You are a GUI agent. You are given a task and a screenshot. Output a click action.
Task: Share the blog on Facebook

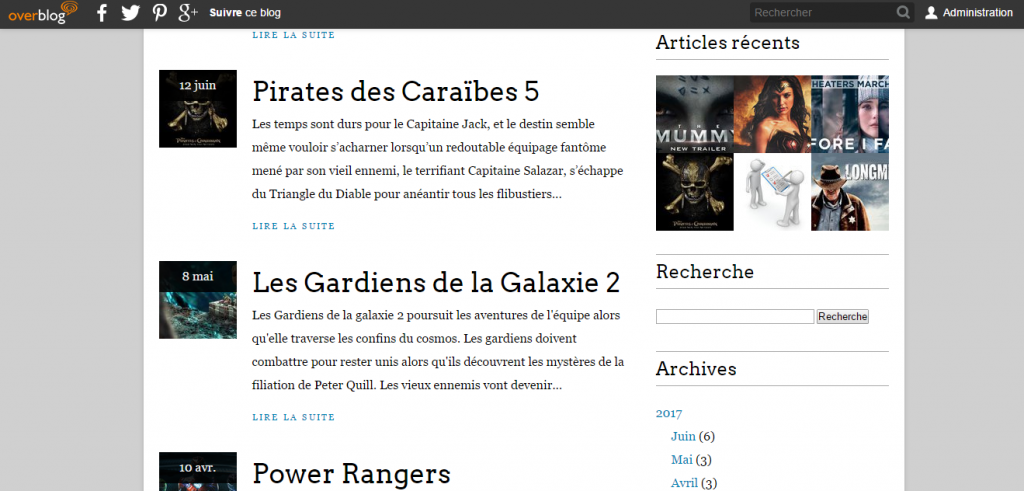[101, 13]
